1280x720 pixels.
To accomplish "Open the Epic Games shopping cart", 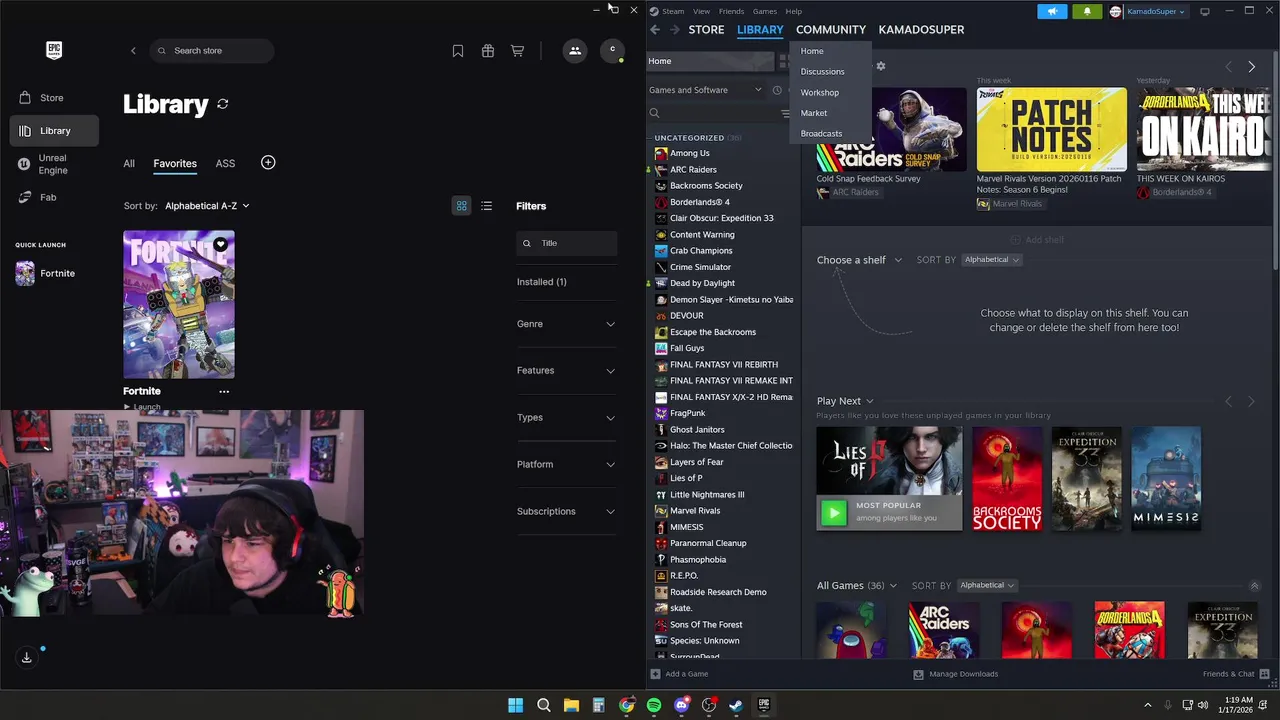I will (517, 51).
